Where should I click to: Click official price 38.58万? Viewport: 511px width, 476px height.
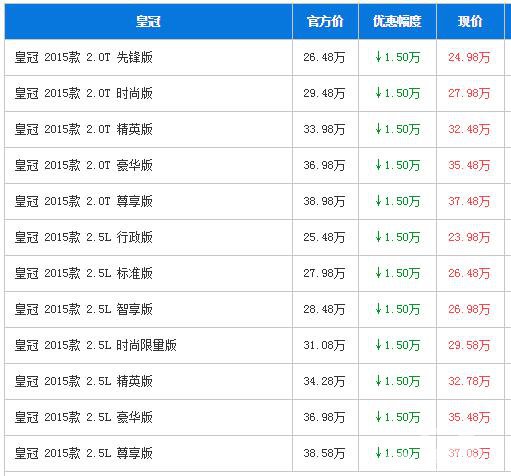coord(324,453)
